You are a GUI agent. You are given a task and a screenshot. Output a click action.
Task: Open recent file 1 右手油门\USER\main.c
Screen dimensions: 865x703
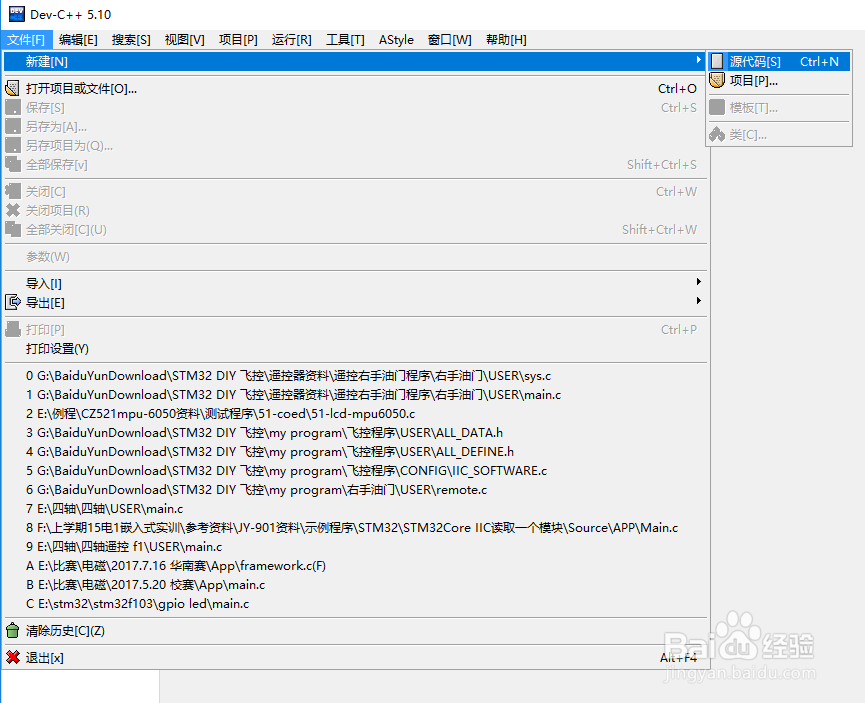tap(354, 395)
